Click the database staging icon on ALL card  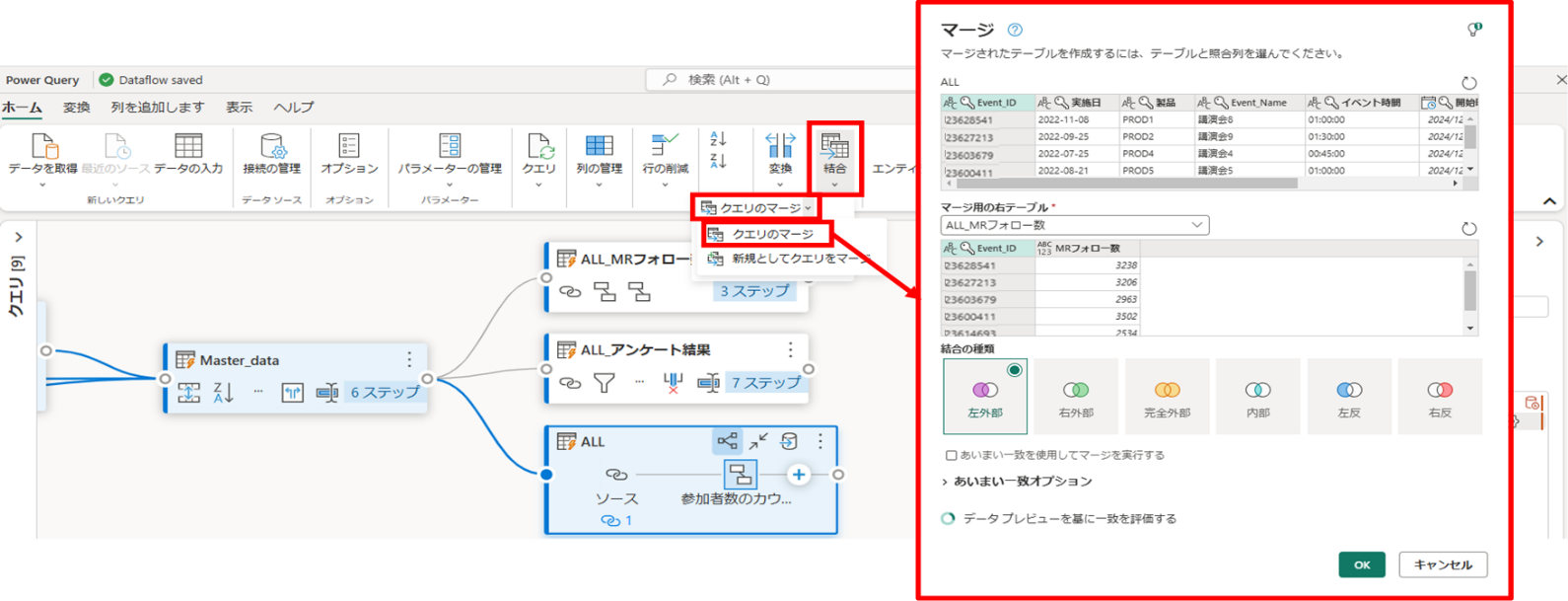click(789, 441)
